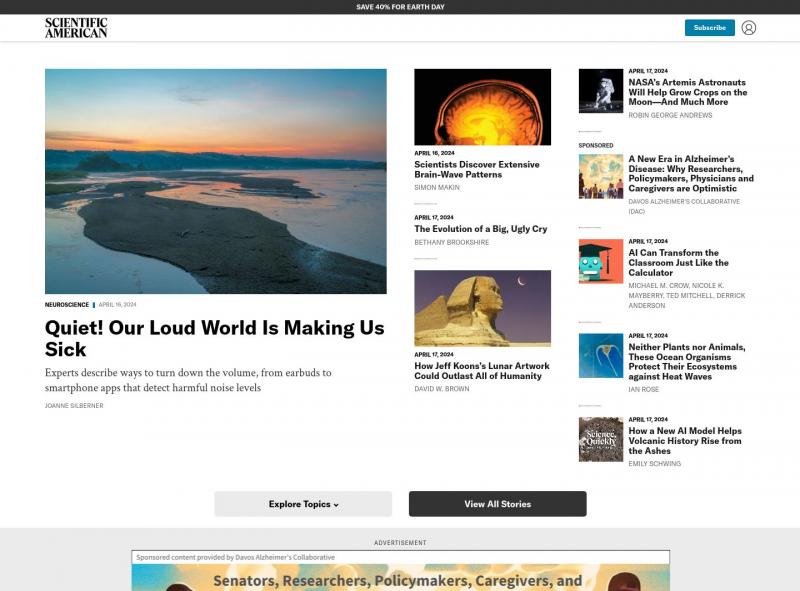The height and width of the screenshot is (591, 800).
Task: Click author Ian Rose
Action: coord(644,389)
